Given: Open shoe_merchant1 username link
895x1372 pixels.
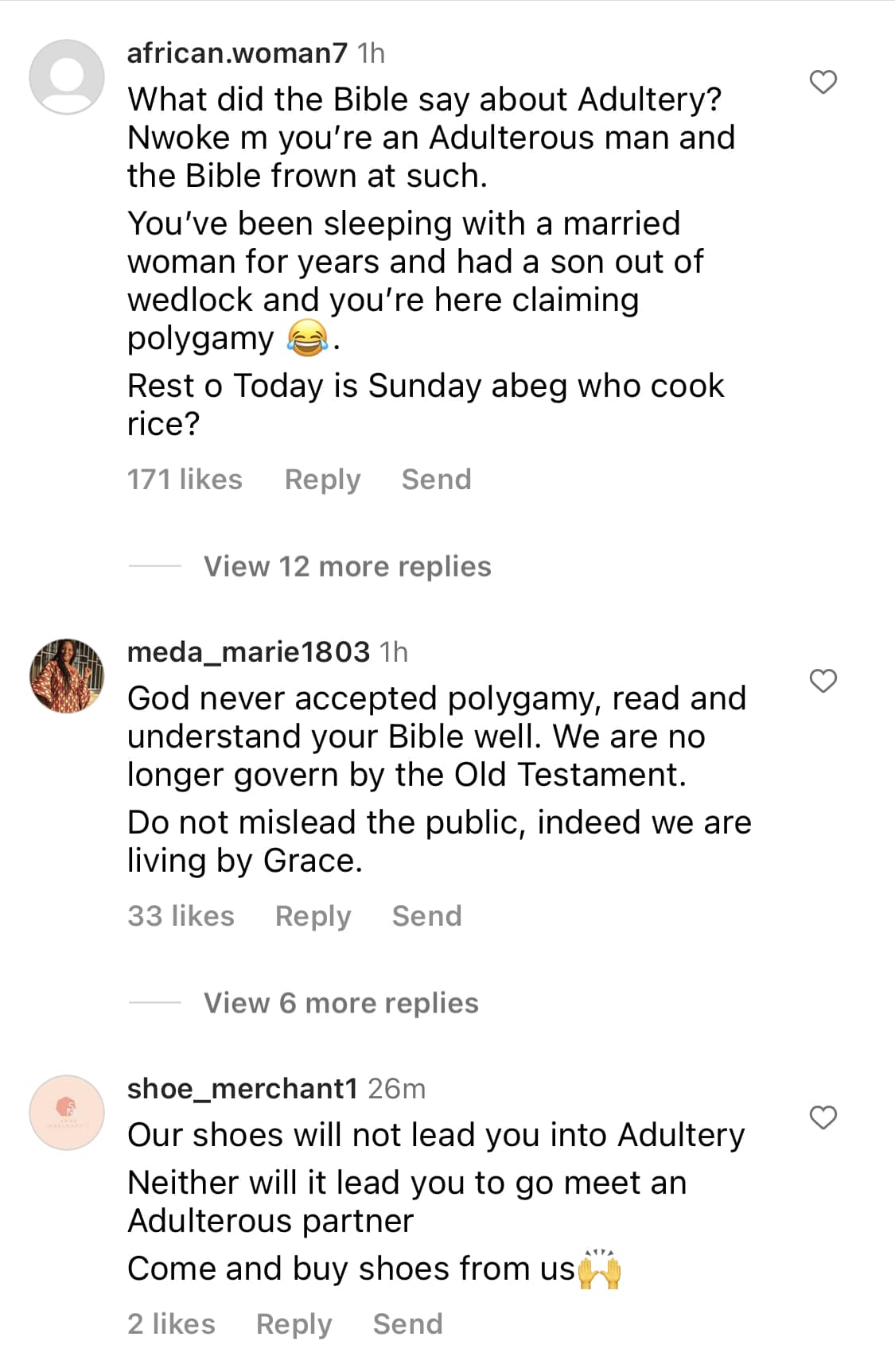Looking at the screenshot, I should (243, 1089).
